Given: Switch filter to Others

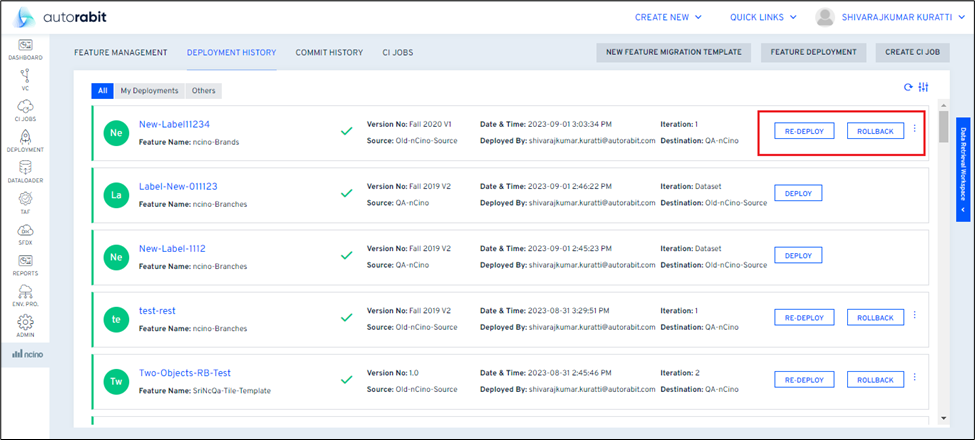Looking at the screenshot, I should coord(203,90).
